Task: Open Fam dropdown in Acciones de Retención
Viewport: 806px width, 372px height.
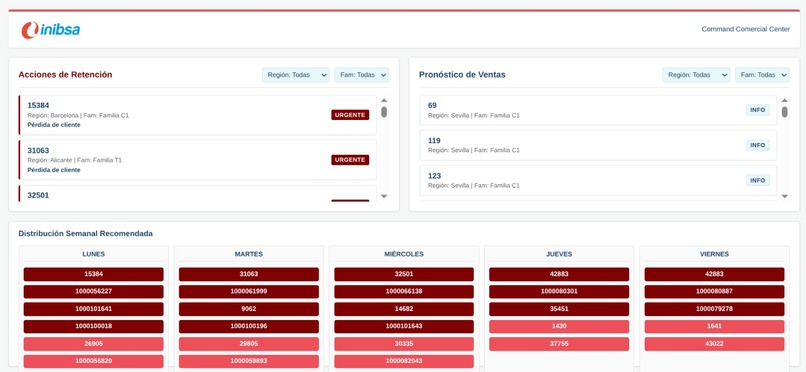Action: coord(361,75)
